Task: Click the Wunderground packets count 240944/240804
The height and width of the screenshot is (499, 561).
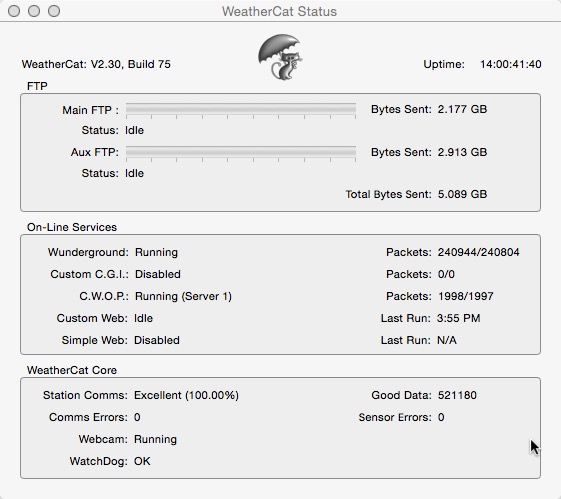Action: point(479,253)
